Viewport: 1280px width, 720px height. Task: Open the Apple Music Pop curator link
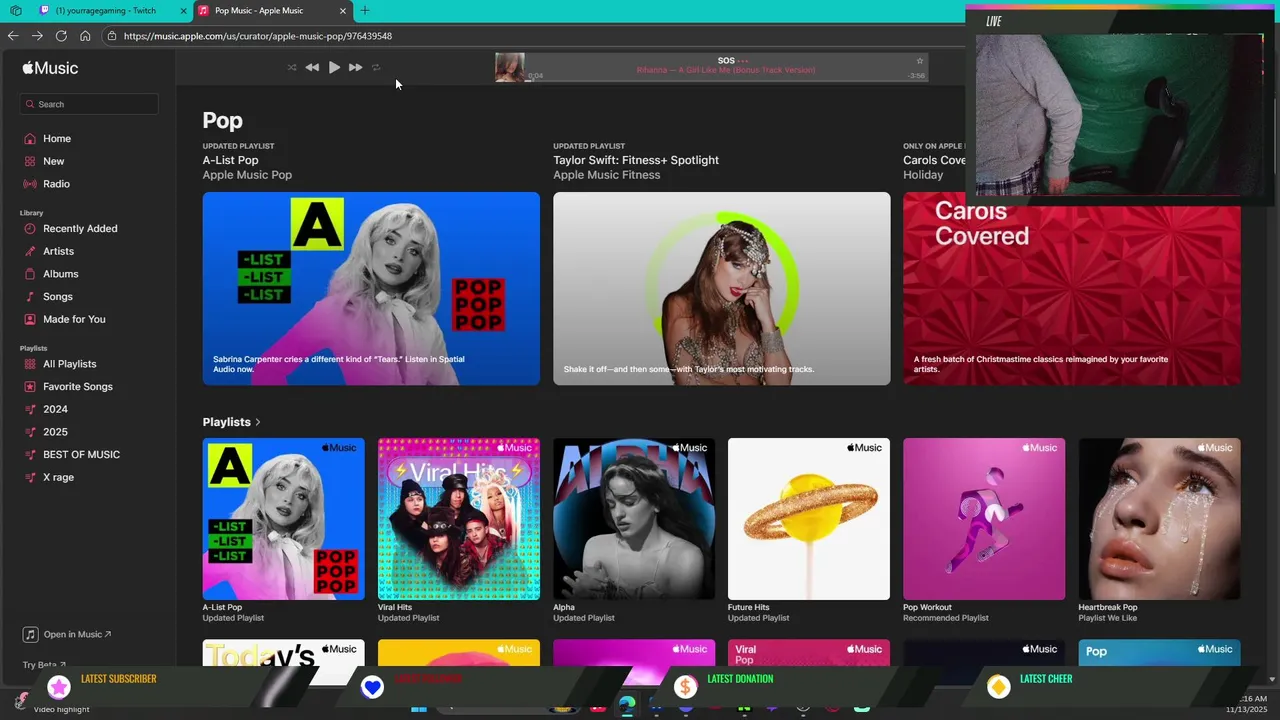(x=247, y=175)
